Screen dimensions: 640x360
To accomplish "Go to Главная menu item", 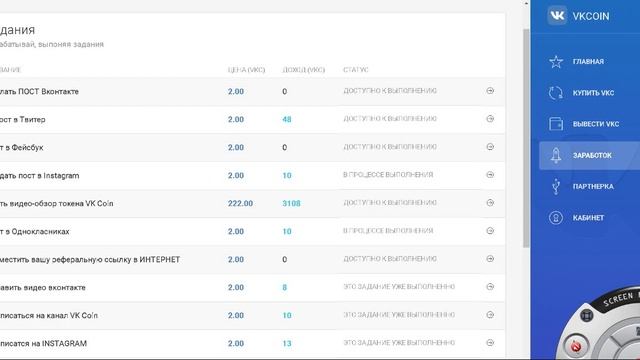I will coord(588,62).
